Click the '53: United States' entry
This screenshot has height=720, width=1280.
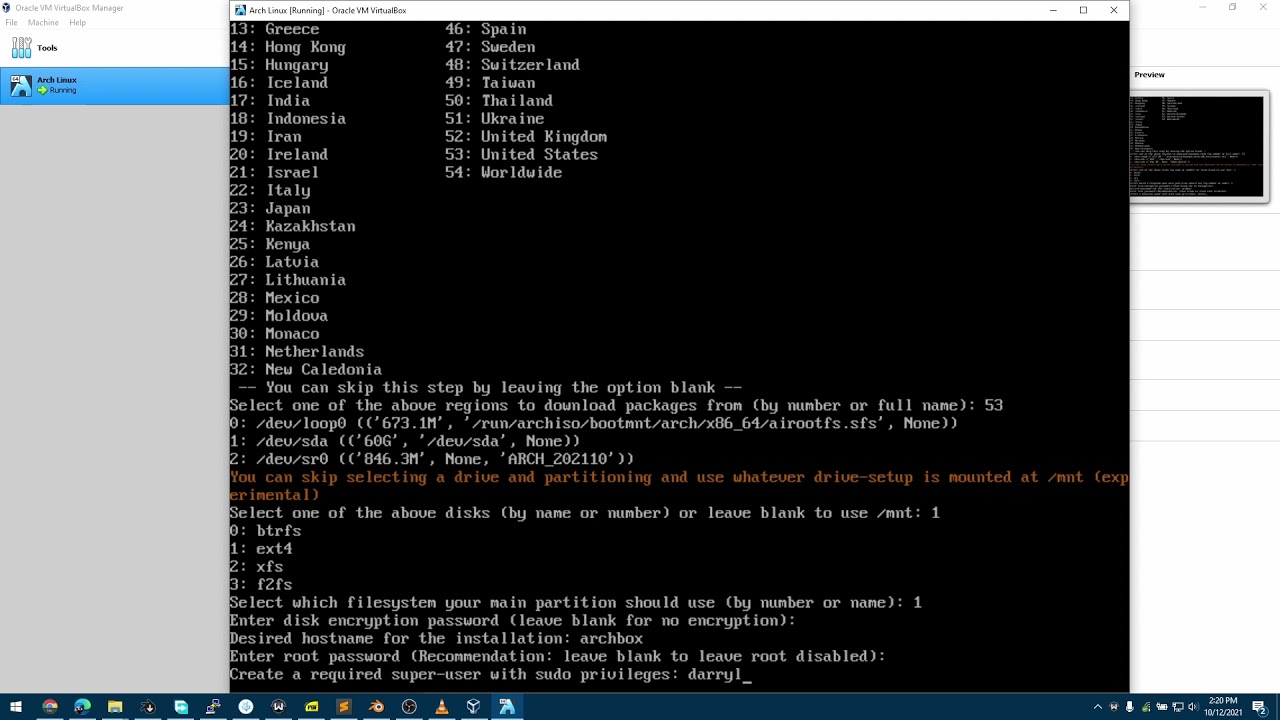click(521, 155)
